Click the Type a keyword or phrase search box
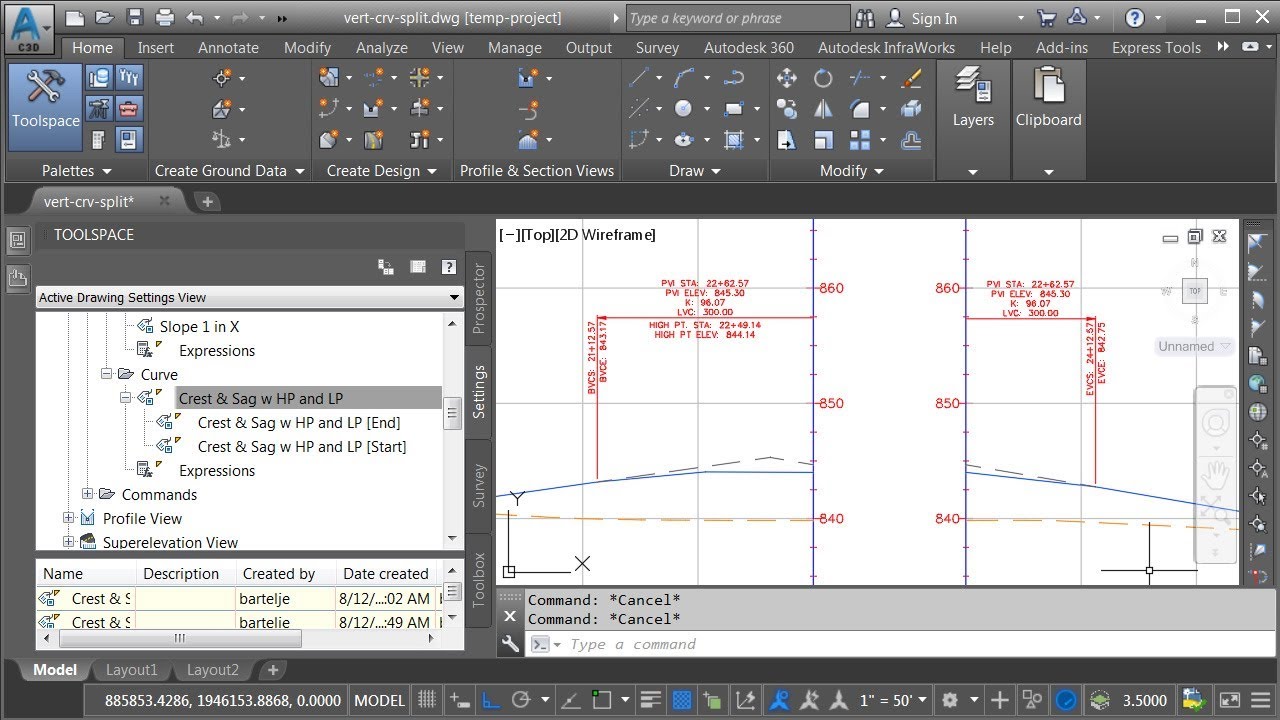 pos(738,18)
